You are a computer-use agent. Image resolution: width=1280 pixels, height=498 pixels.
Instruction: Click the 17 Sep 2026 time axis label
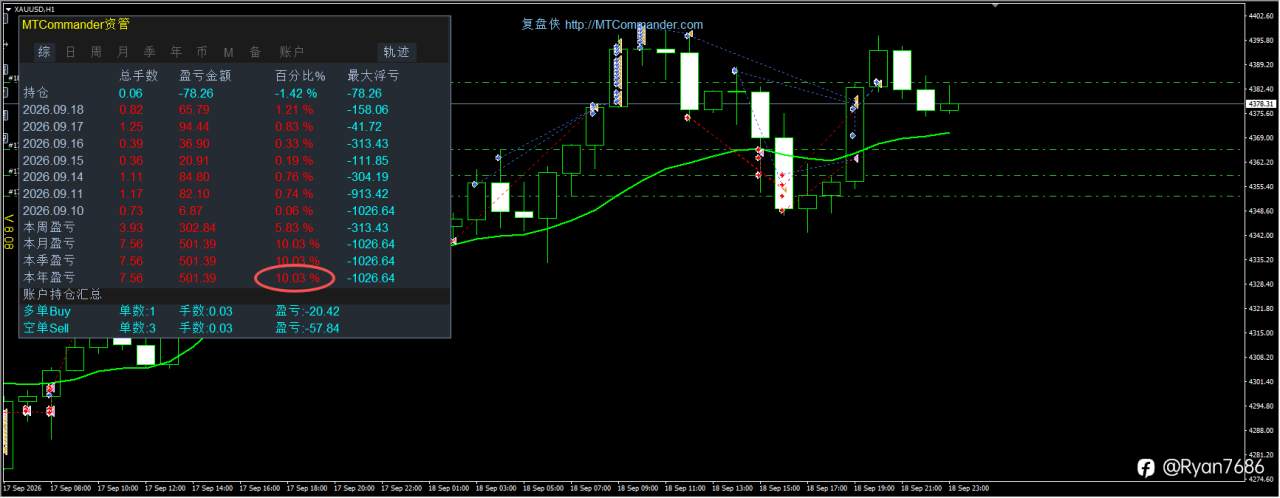pos(20,489)
